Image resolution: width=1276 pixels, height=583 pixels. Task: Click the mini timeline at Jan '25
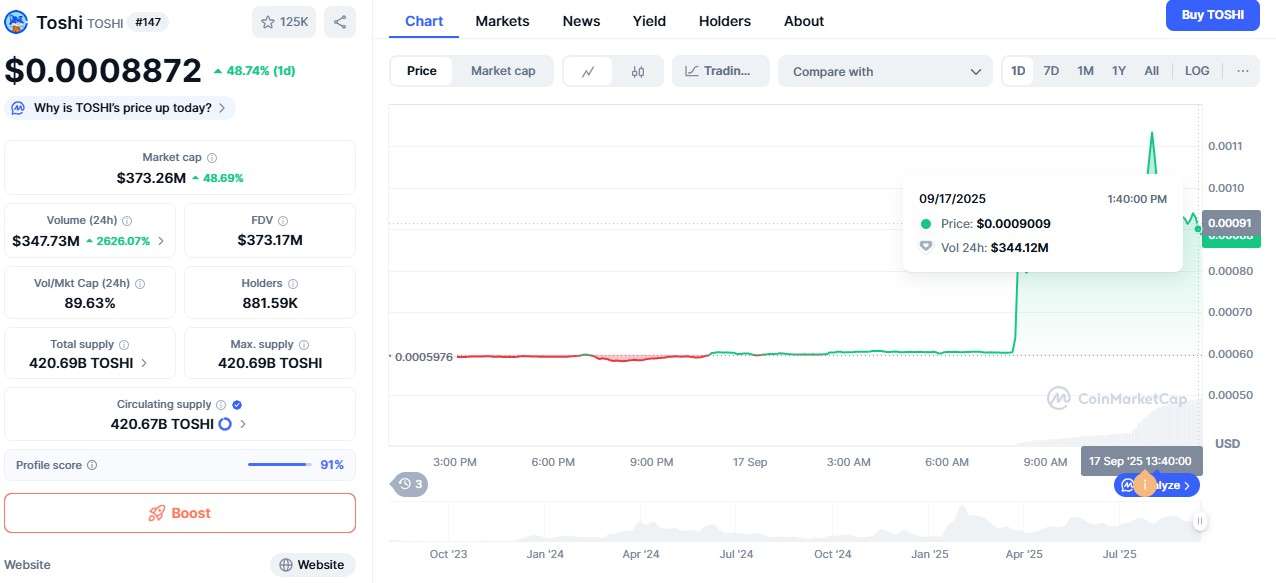click(930, 554)
